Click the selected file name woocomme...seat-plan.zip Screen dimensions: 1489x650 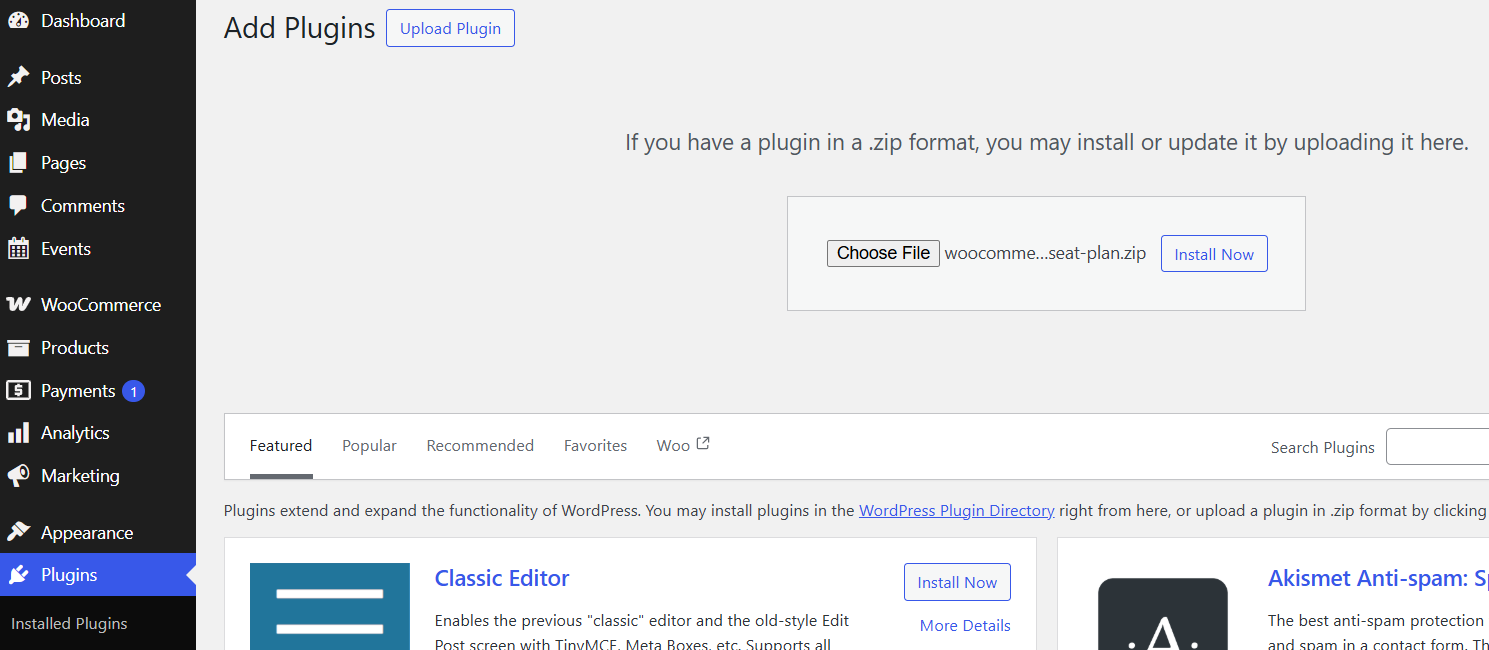[1045, 253]
